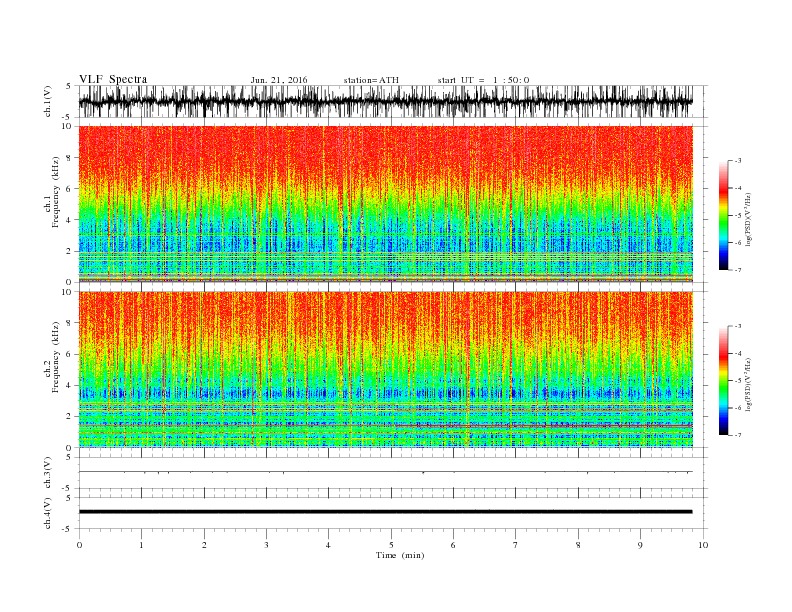This screenshot has width=792, height=612.
Task: Click the "9" tick on the time axis
Action: coord(640,545)
